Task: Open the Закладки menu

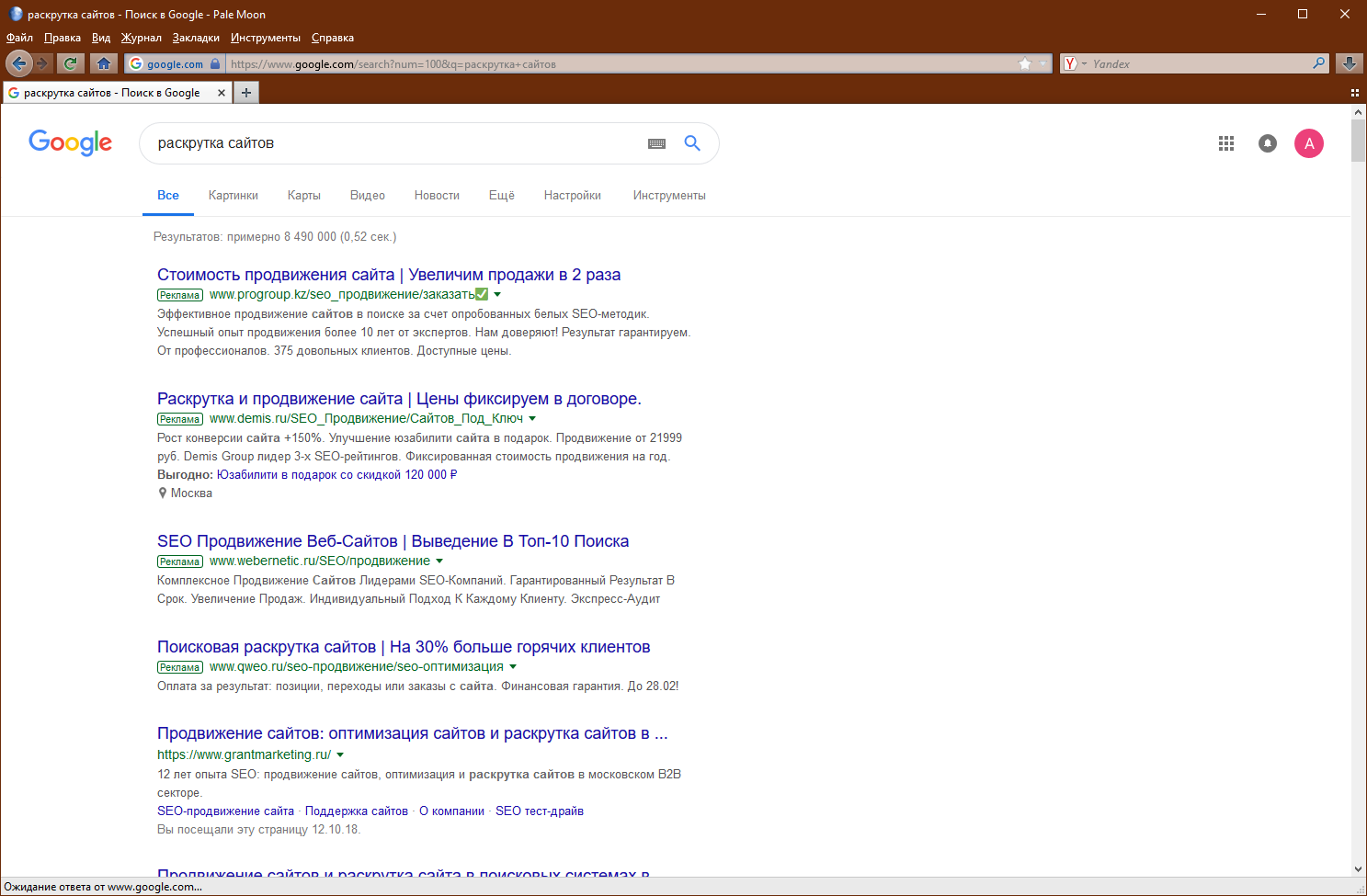Action: (x=196, y=38)
